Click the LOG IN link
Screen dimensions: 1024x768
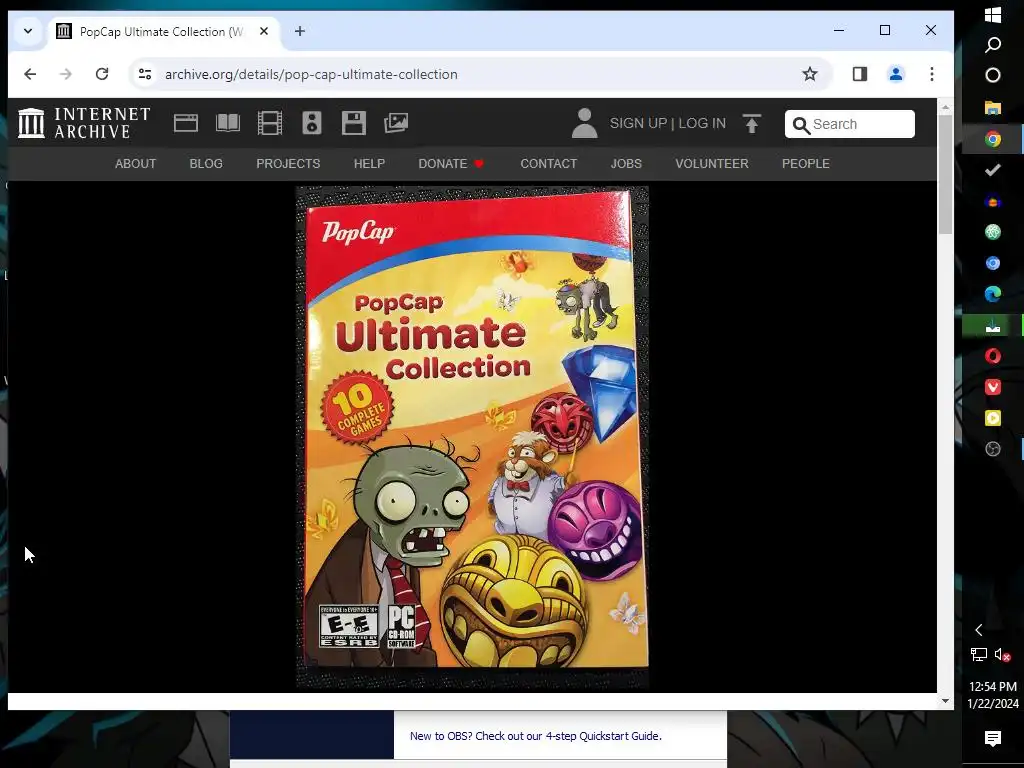click(702, 123)
